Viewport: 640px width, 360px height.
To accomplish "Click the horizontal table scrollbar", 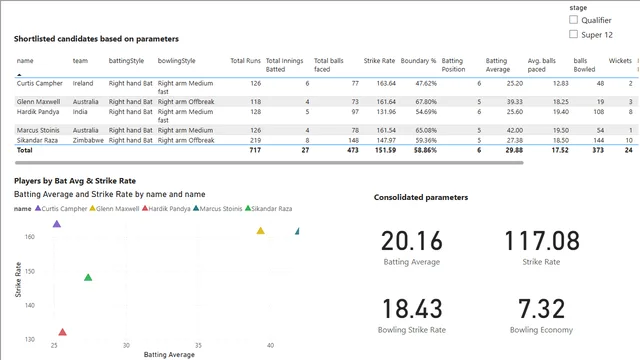I will pyautogui.click(x=269, y=162).
